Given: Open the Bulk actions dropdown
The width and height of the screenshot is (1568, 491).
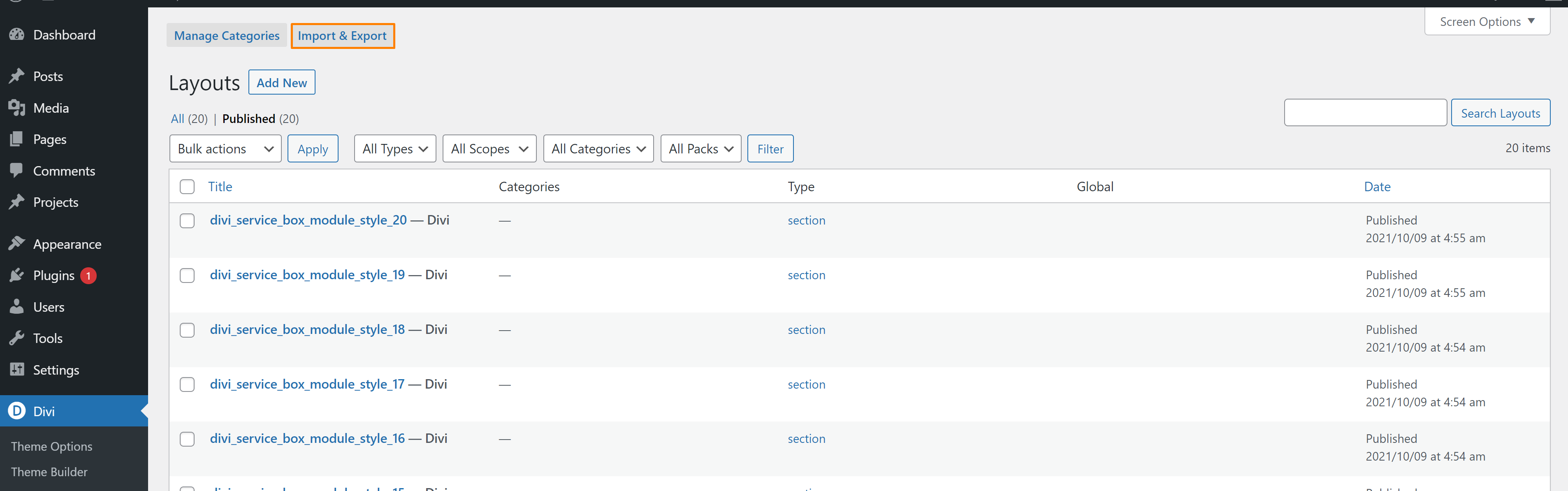Looking at the screenshot, I should (x=225, y=149).
